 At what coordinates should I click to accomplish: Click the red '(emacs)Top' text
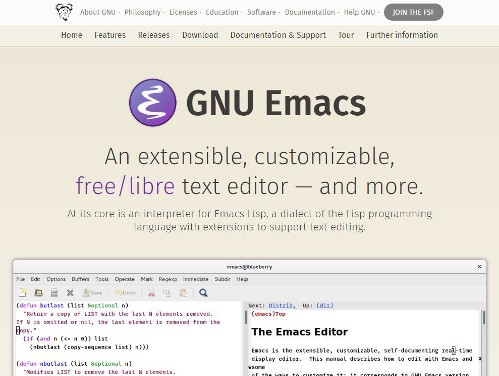click(268, 314)
